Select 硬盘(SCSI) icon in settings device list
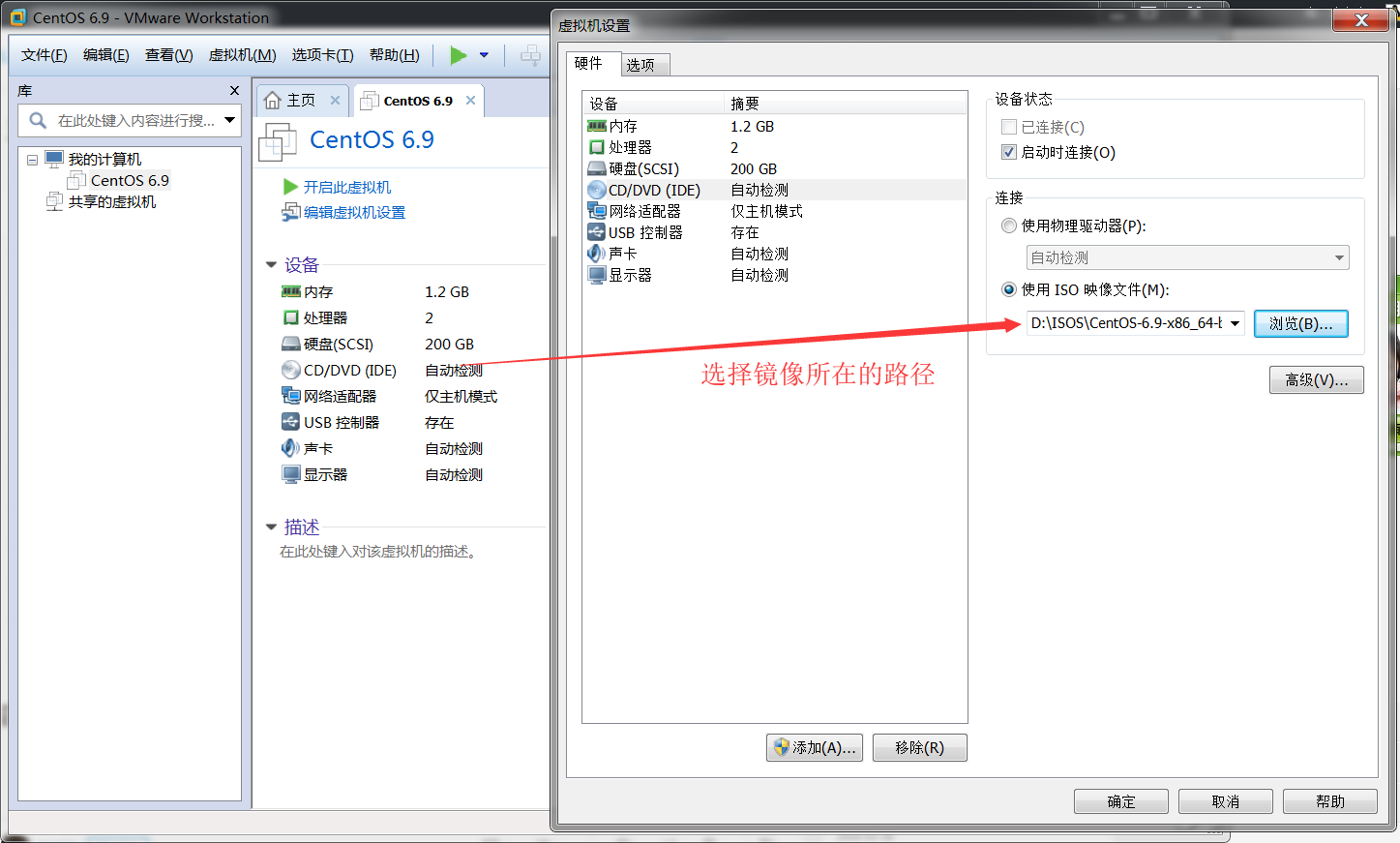Screen dimensions: 1400x843 597,168
